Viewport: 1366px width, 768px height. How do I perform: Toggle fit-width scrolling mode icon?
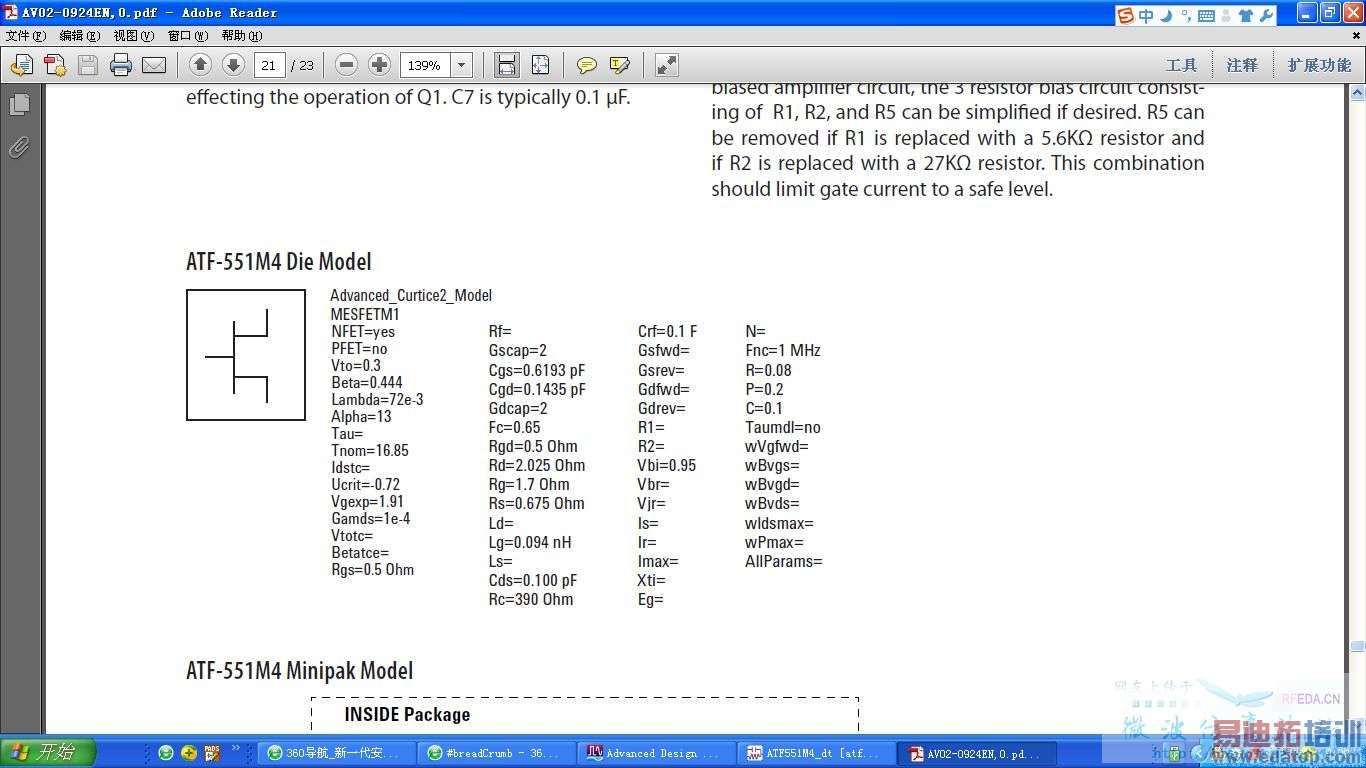(507, 65)
